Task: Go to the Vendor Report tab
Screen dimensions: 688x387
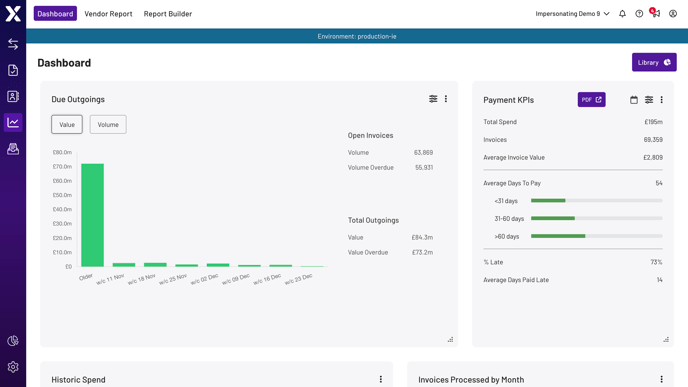Action: point(108,14)
